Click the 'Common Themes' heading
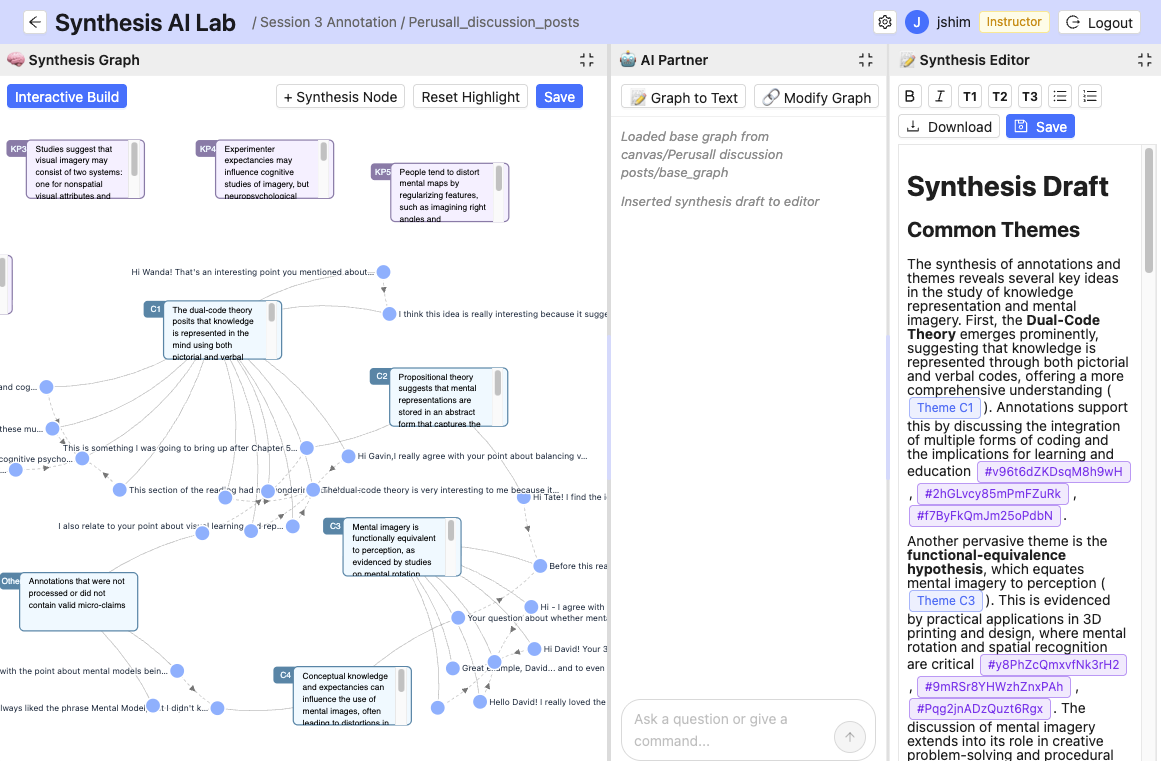Screen dimensions: 1161x761 tap(993, 229)
